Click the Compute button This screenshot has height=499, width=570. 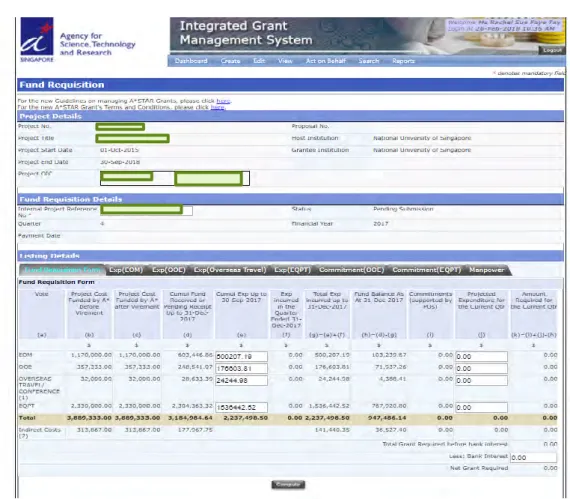[288, 484]
